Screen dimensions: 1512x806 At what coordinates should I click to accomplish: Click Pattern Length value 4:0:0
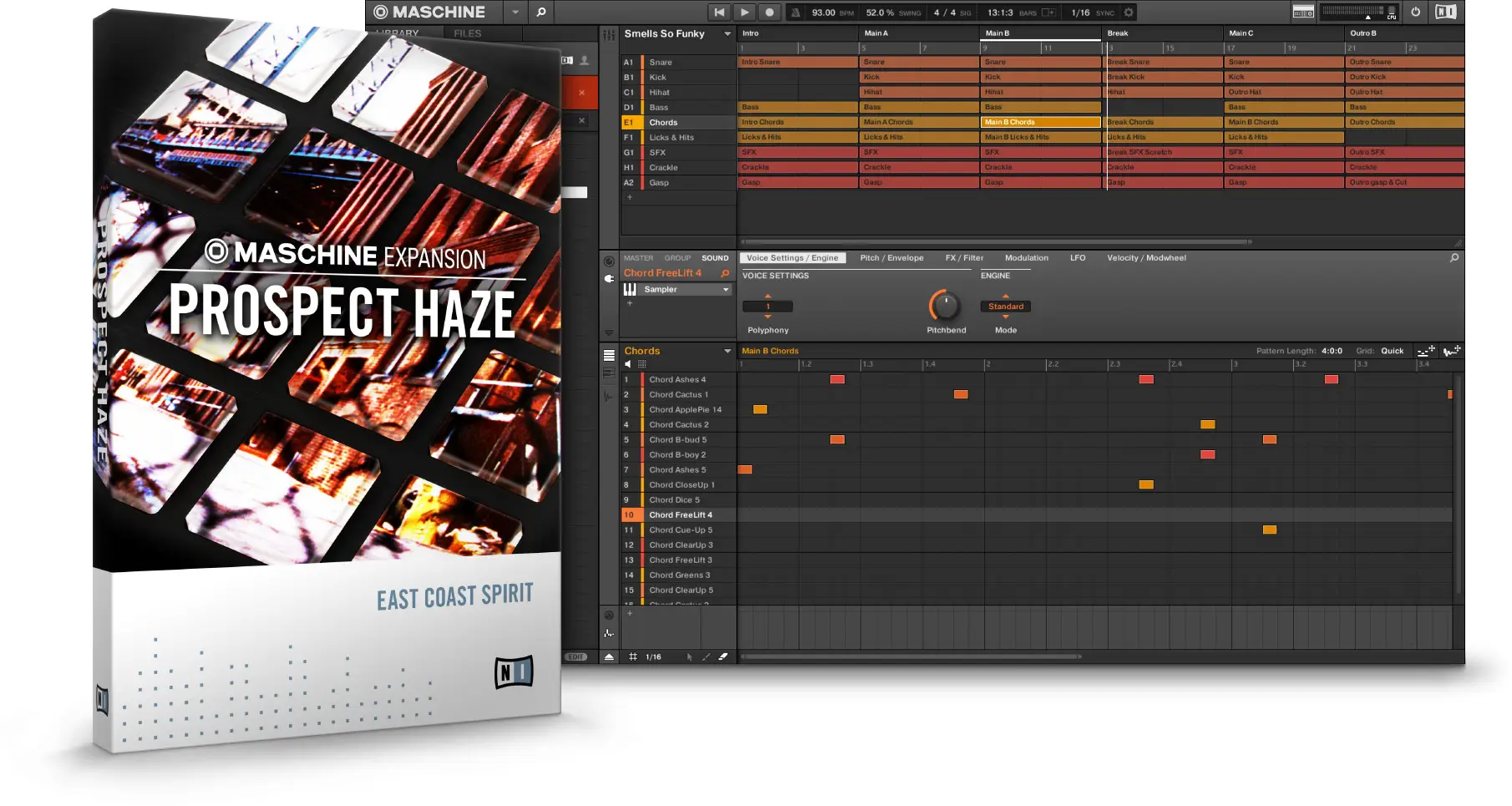[x=1332, y=352]
